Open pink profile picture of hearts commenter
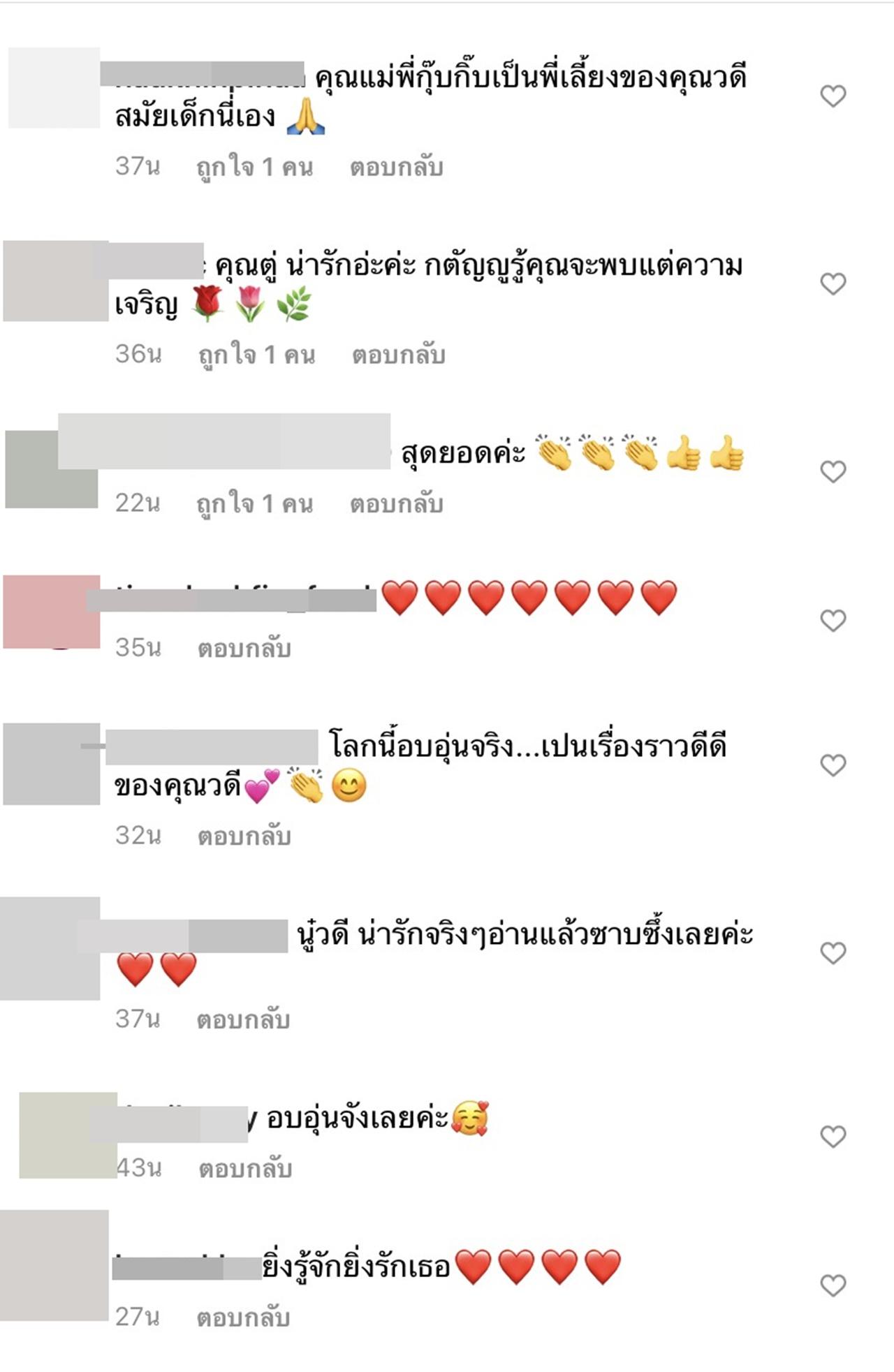894x1372 pixels. click(52, 612)
